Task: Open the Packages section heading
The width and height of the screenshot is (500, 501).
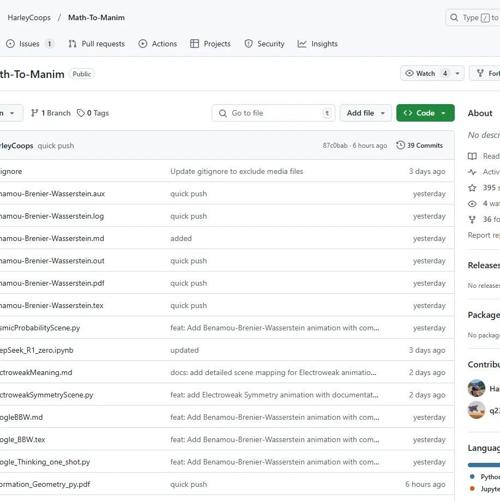Action: pyautogui.click(x=484, y=315)
